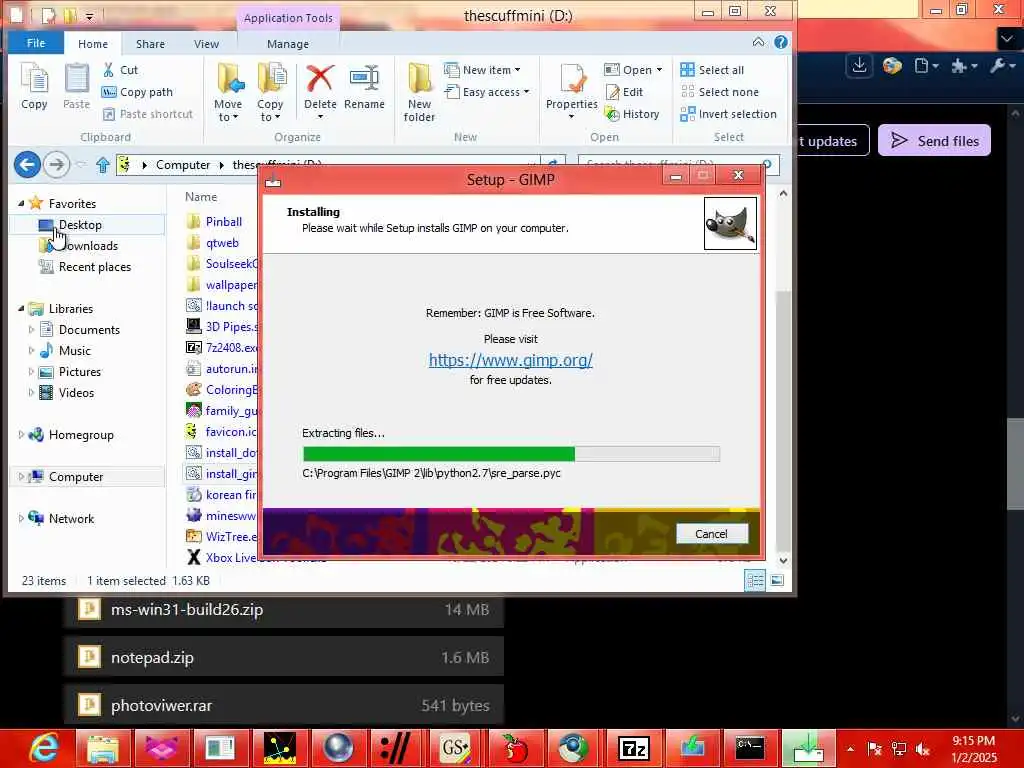Cancel the GIMP installation
The height and width of the screenshot is (768, 1024).
[x=711, y=534]
